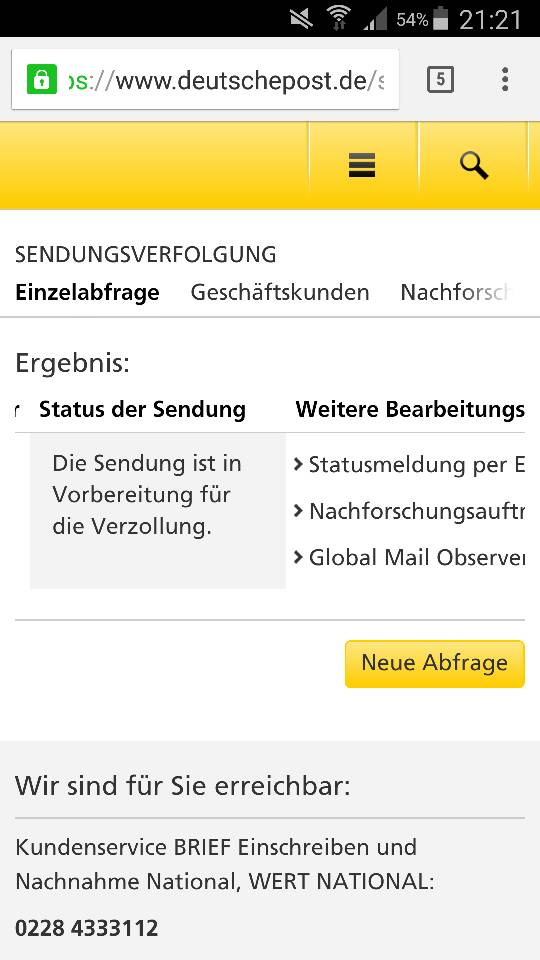Tap the deutschepost.de address bar
The image size is (540, 960).
click(x=205, y=80)
